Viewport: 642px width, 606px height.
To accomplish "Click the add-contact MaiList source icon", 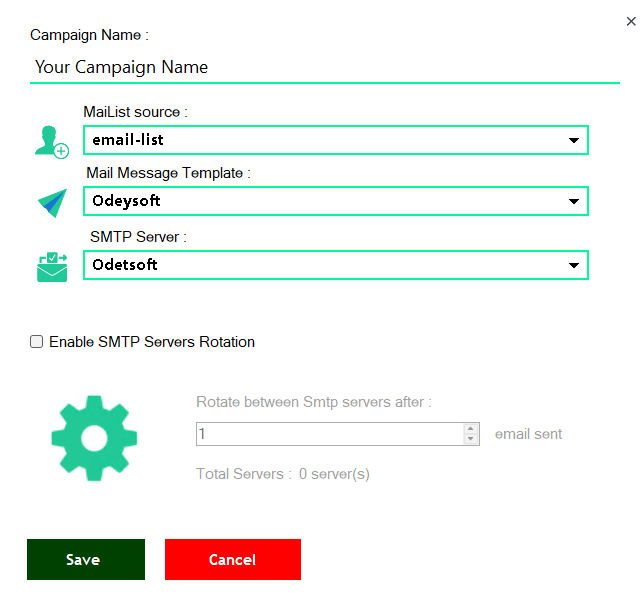I will (51, 141).
